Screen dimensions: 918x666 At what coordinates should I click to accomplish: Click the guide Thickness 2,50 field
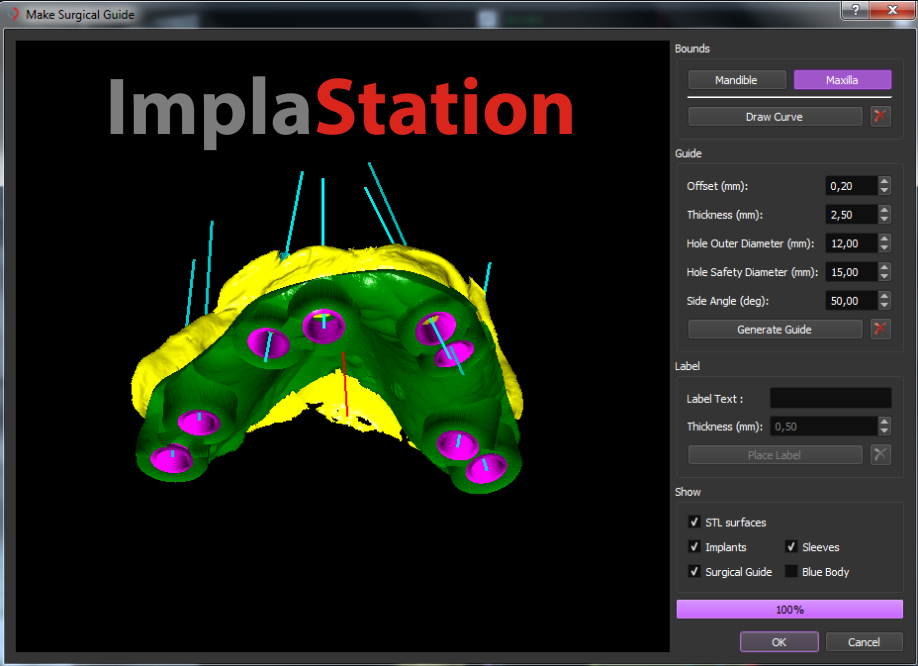851,215
